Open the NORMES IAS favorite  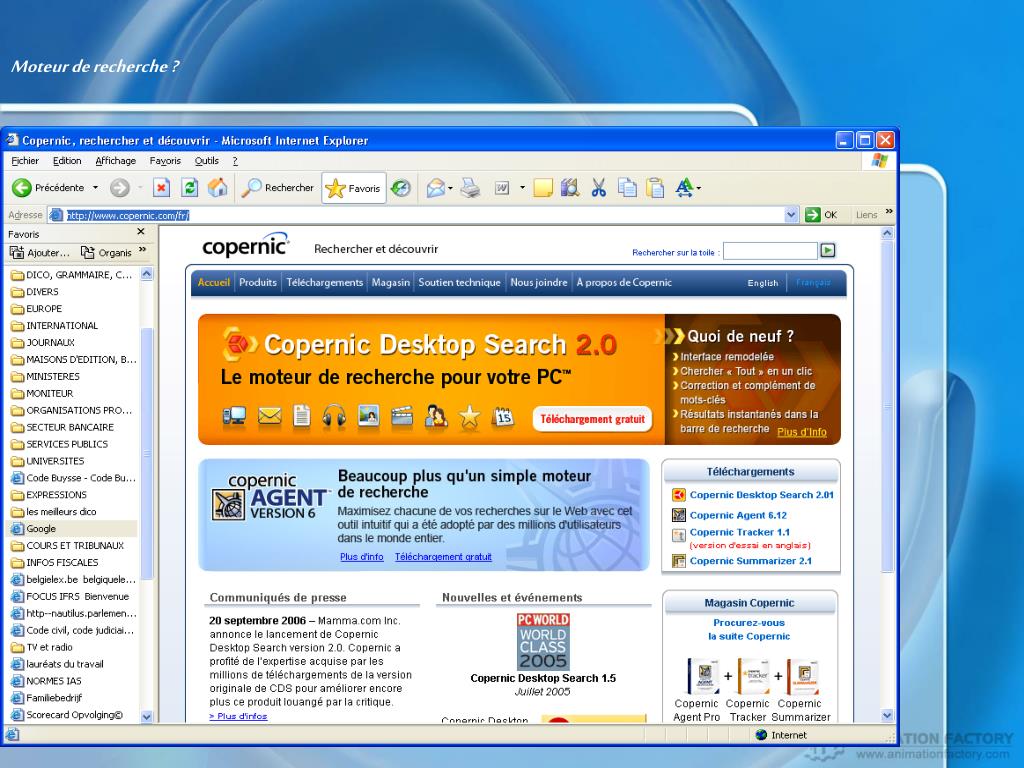click(46, 681)
